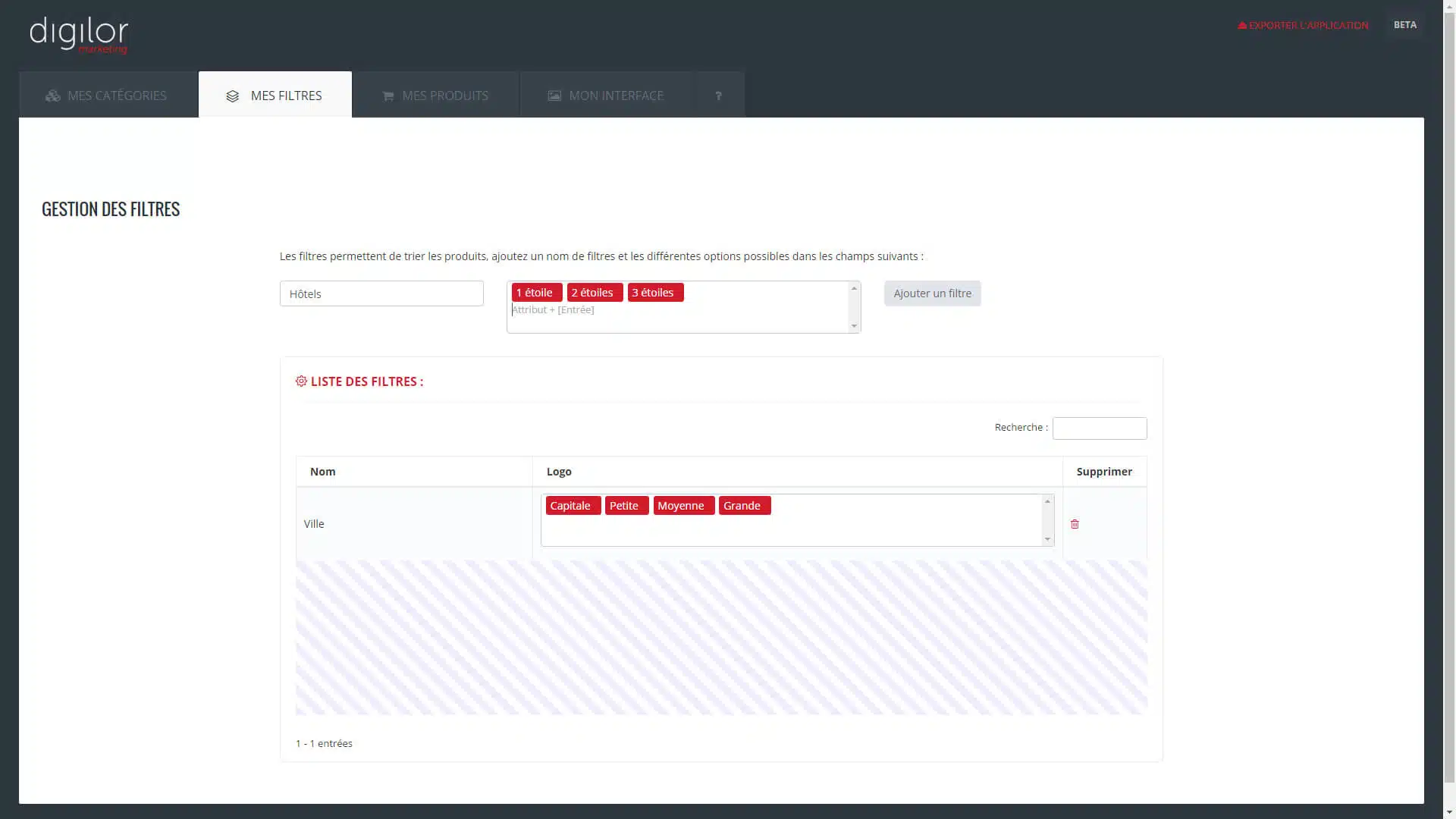This screenshot has height=819, width=1456.
Task: Click the trash icon for the Ville filter
Action: click(x=1075, y=524)
